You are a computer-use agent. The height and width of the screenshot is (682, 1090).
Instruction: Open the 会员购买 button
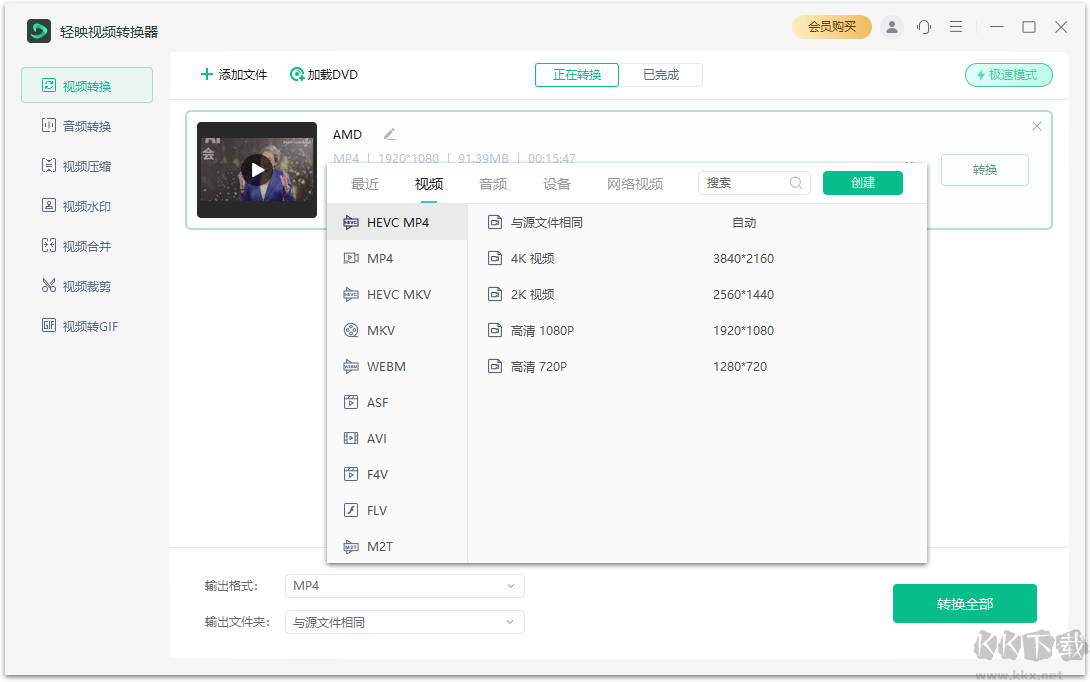click(831, 27)
